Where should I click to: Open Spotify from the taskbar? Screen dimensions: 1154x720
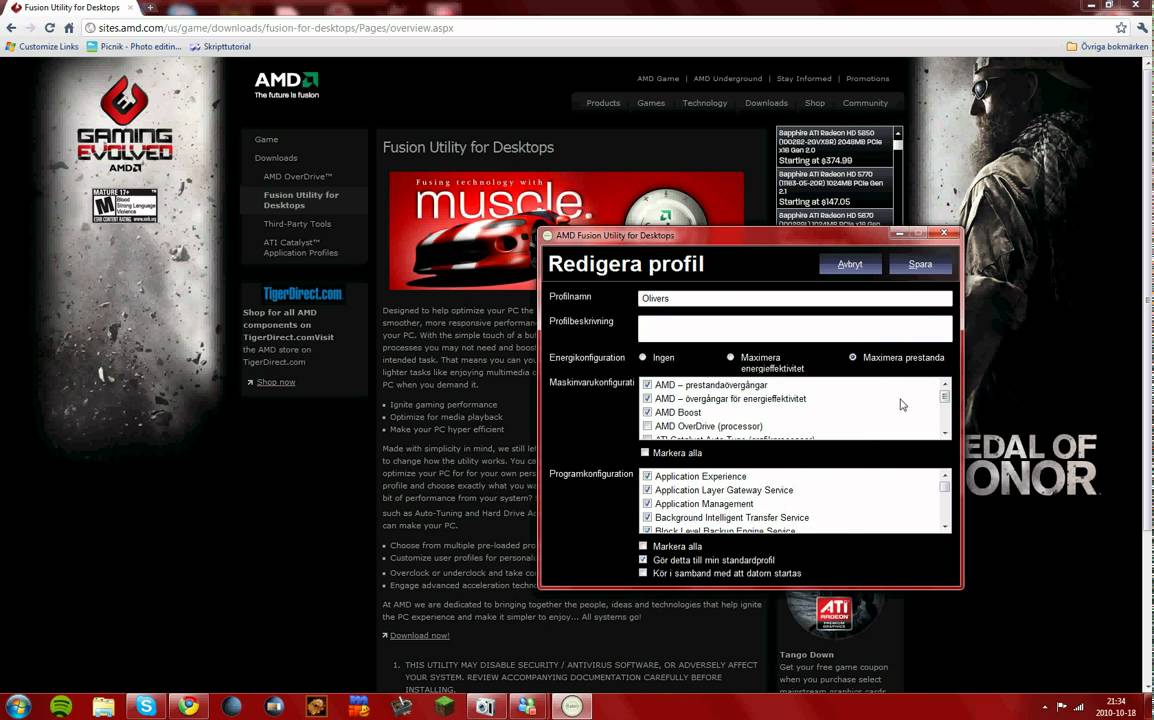tap(62, 707)
